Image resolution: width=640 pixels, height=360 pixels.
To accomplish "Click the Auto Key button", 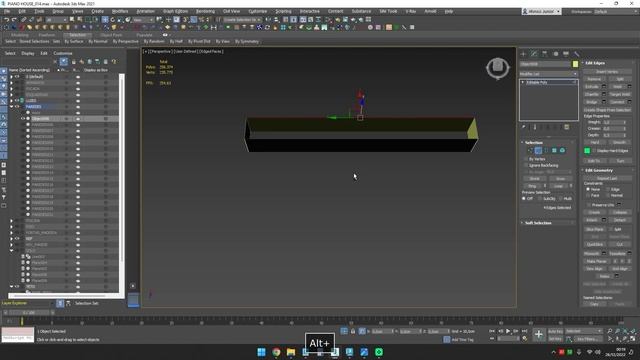I will tap(555, 331).
